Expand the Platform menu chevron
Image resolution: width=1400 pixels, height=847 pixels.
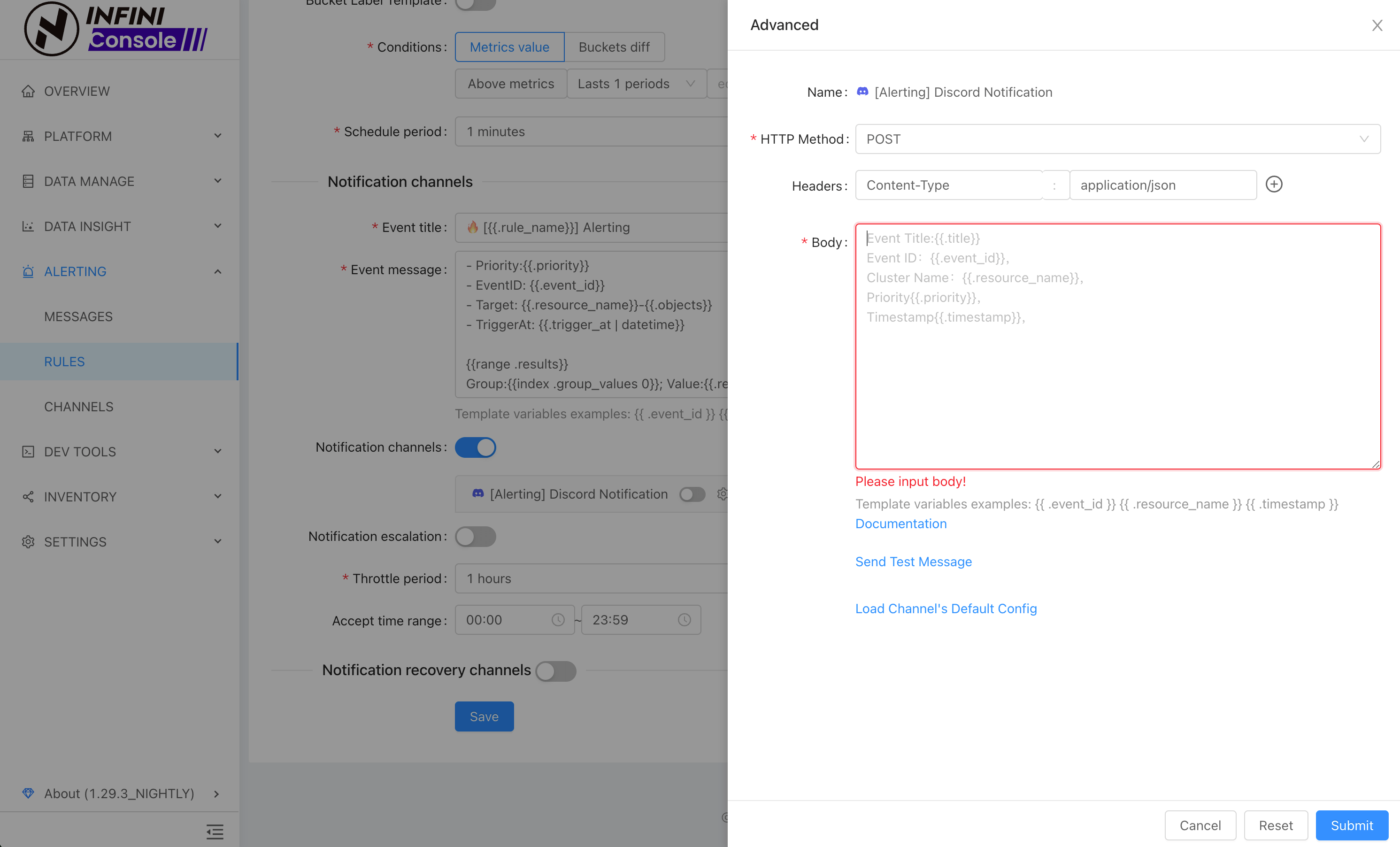point(218,136)
